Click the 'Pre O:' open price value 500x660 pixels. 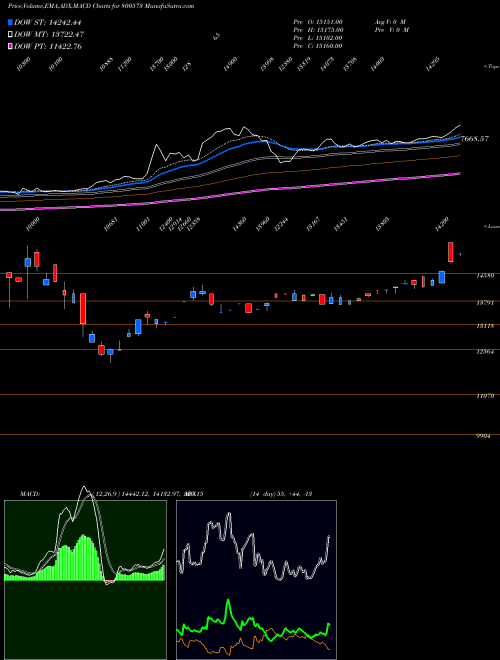(317, 22)
